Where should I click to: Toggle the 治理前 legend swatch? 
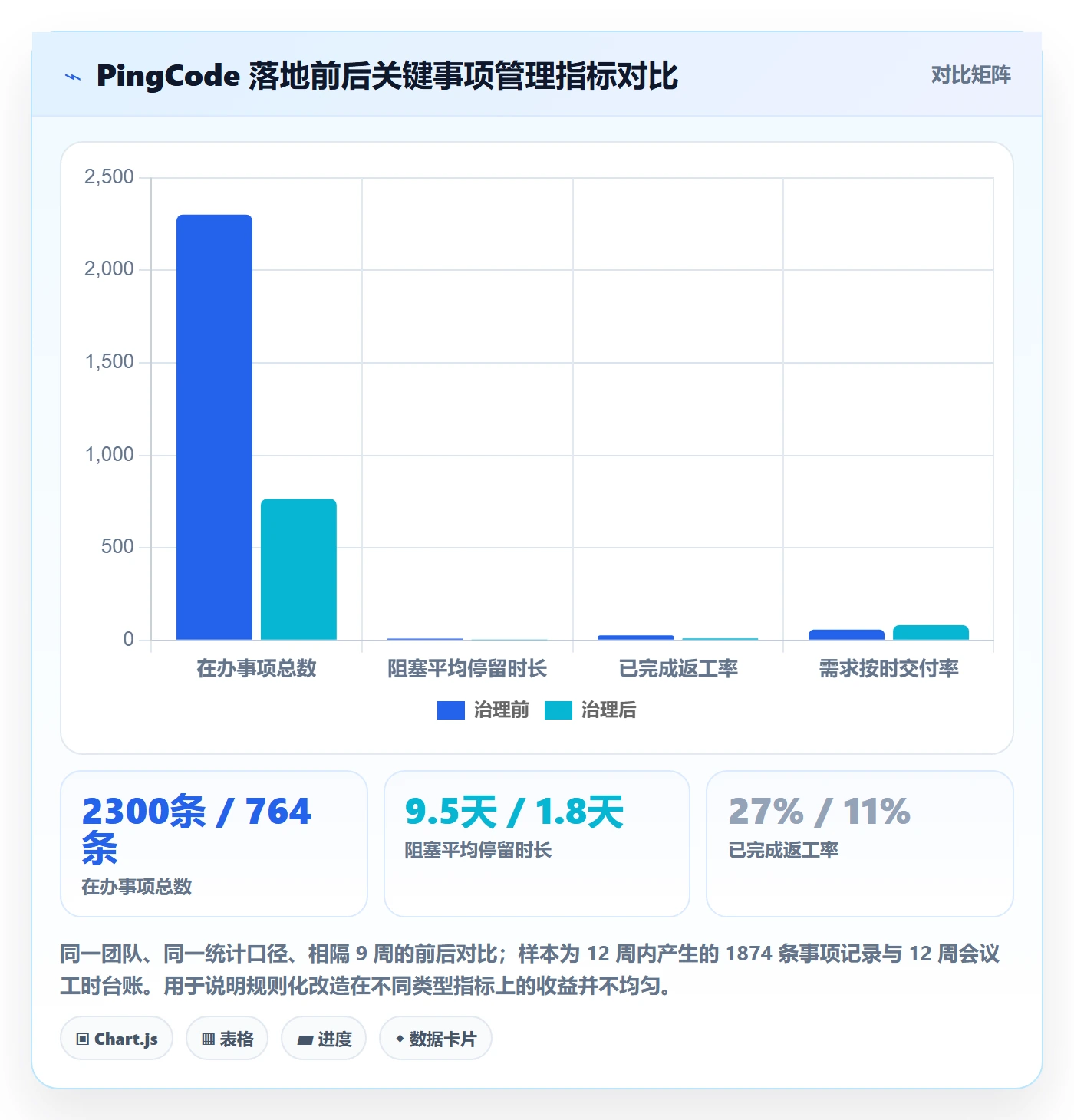tap(451, 710)
